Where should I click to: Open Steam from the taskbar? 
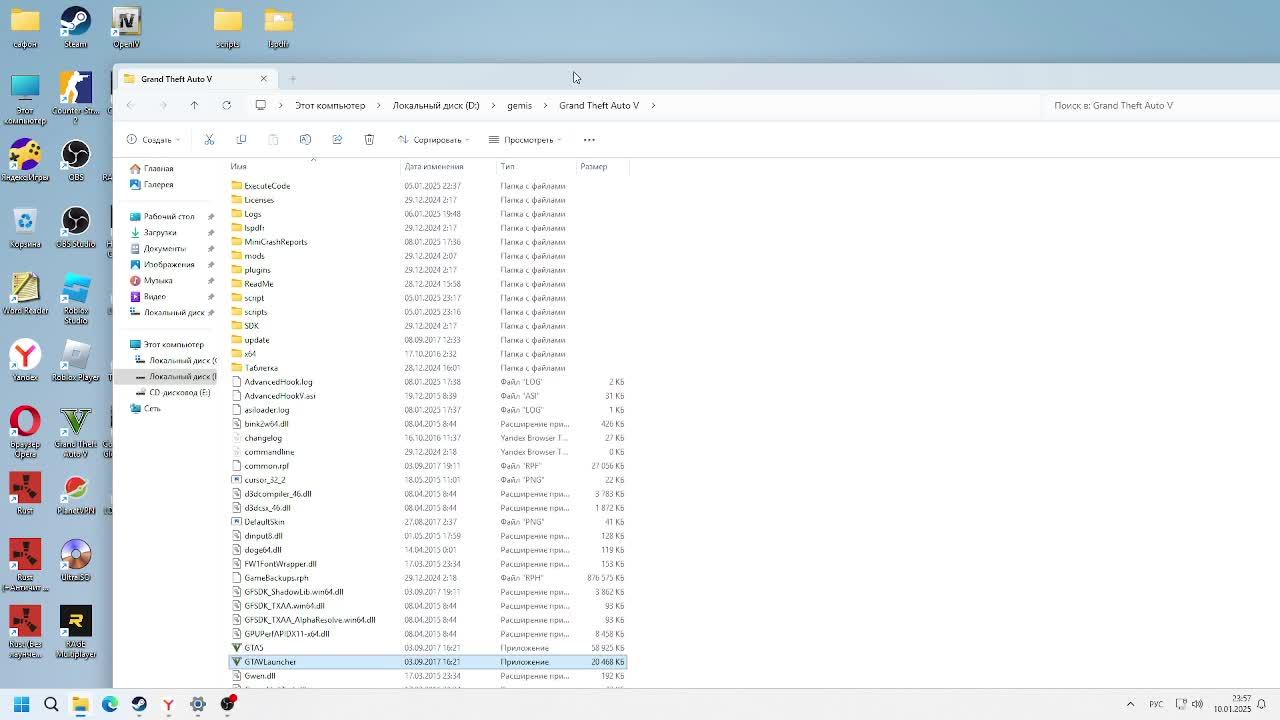pos(139,704)
